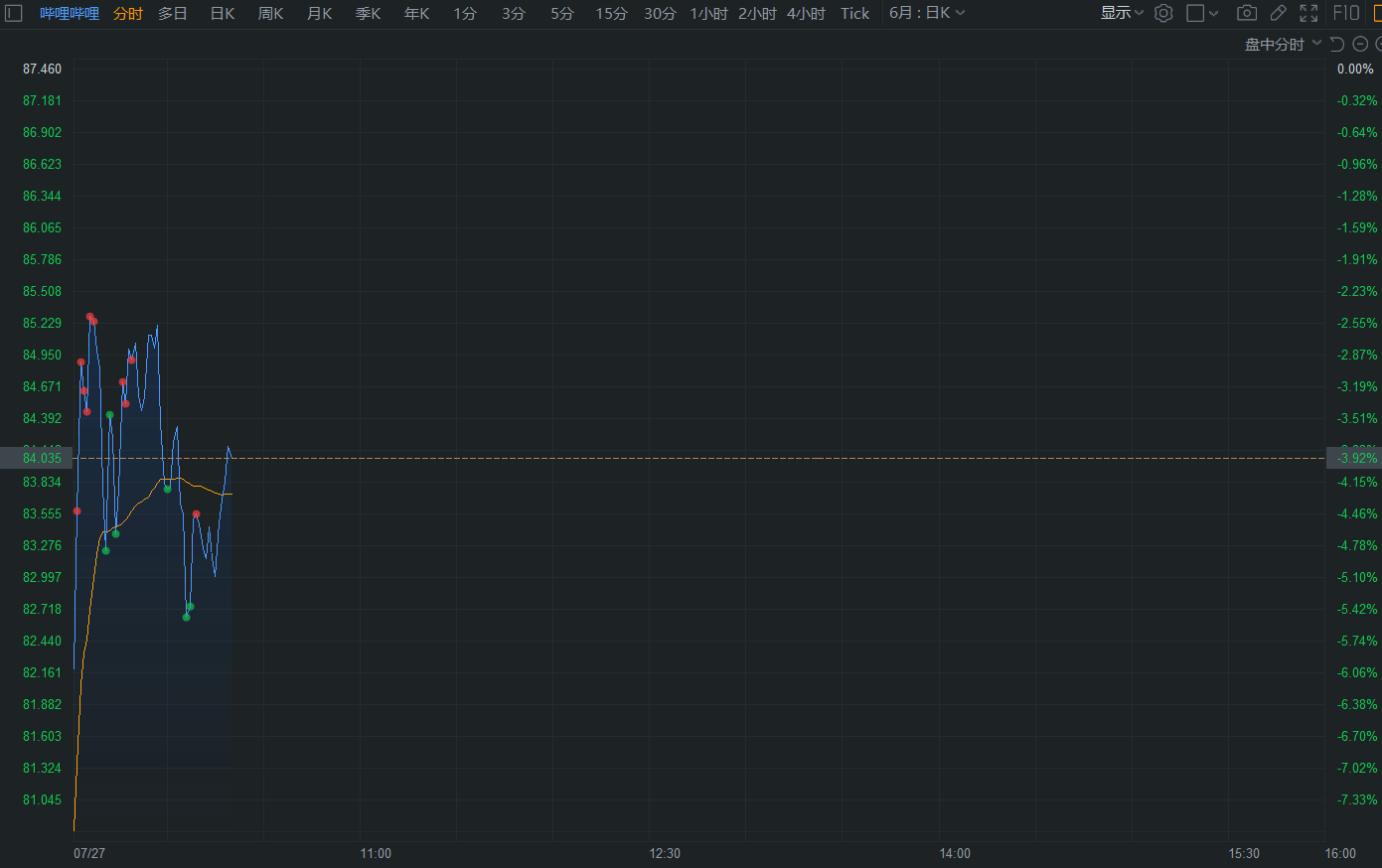1382x868 pixels.
Task: Select the 年K yearly candlestick tab
Action: pyautogui.click(x=416, y=13)
